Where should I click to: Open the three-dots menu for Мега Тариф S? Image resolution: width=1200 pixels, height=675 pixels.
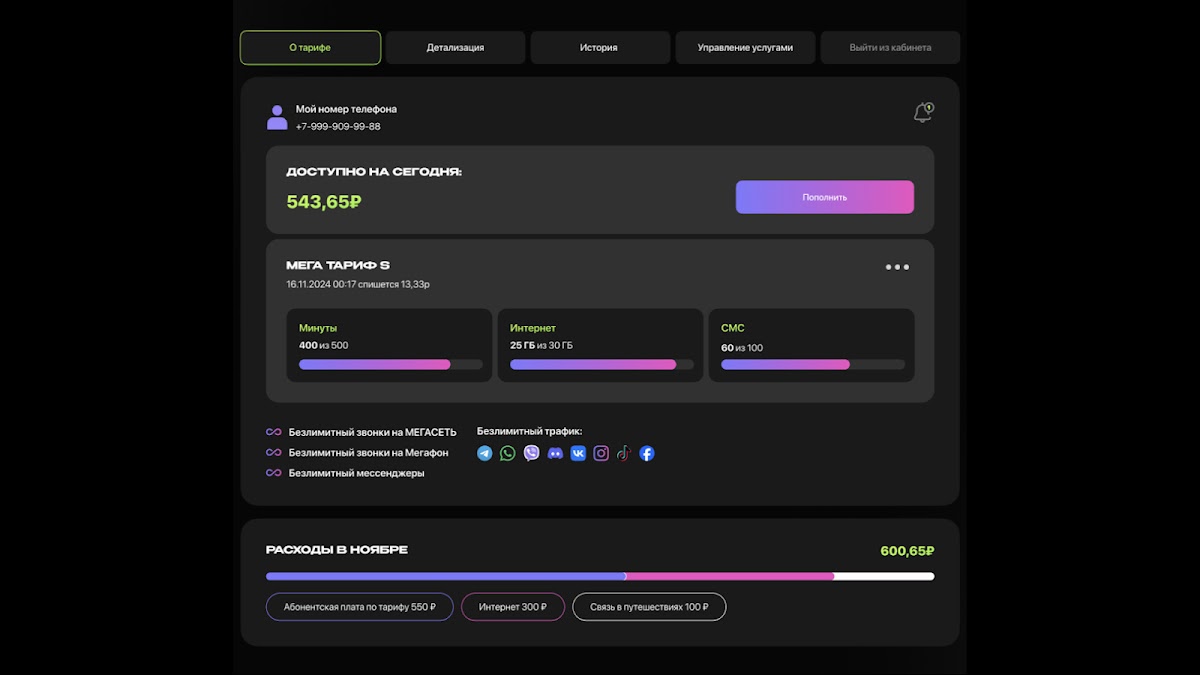[x=897, y=267]
